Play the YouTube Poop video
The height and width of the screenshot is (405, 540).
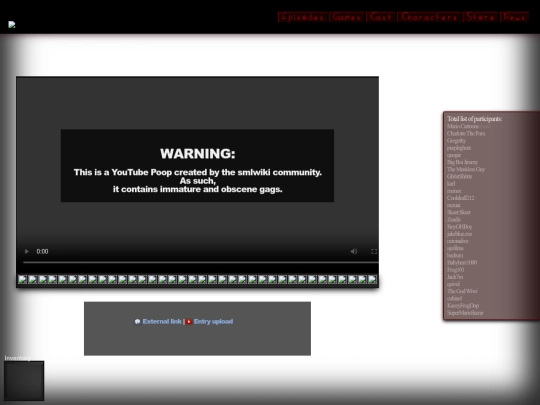tap(27, 251)
